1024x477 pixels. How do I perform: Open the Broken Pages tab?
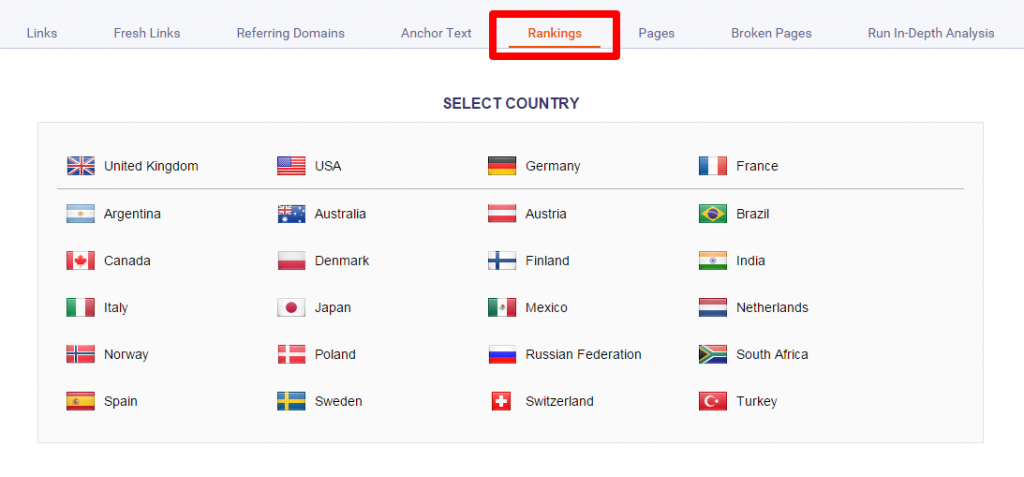tap(771, 33)
